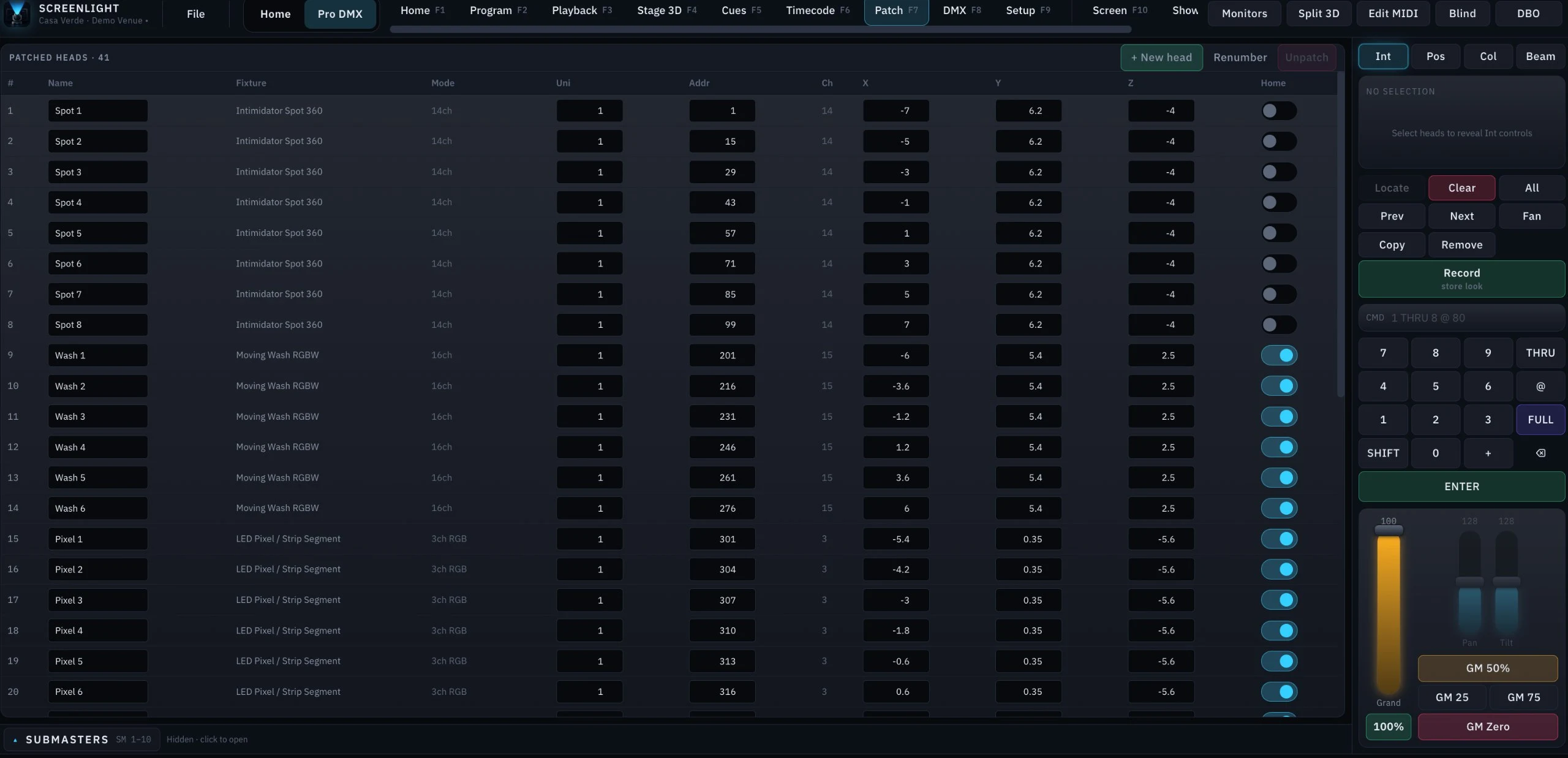Click the backspace key on the keypad
The height and width of the screenshot is (758, 1568).
click(1540, 453)
